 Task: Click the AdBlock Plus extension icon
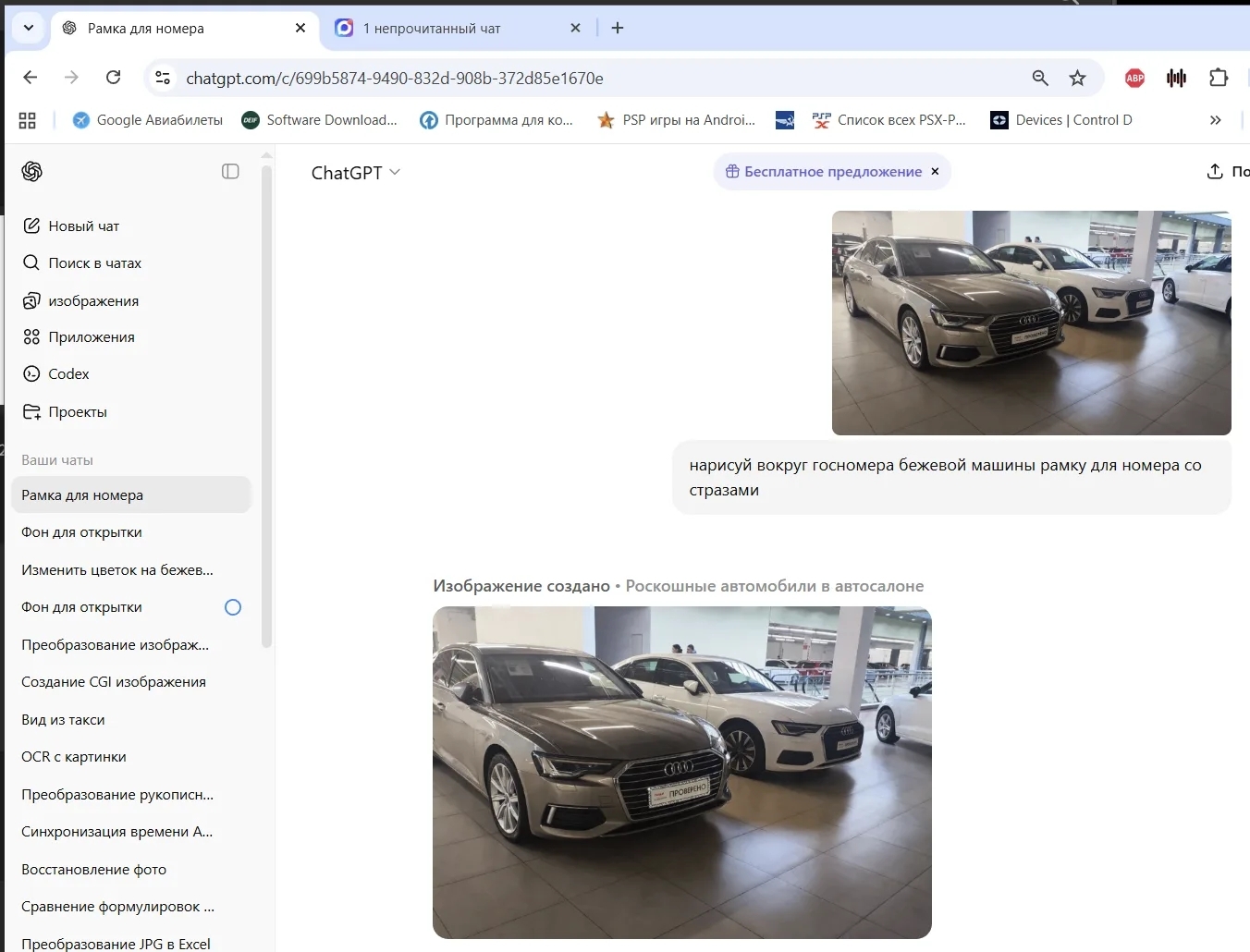click(x=1134, y=79)
